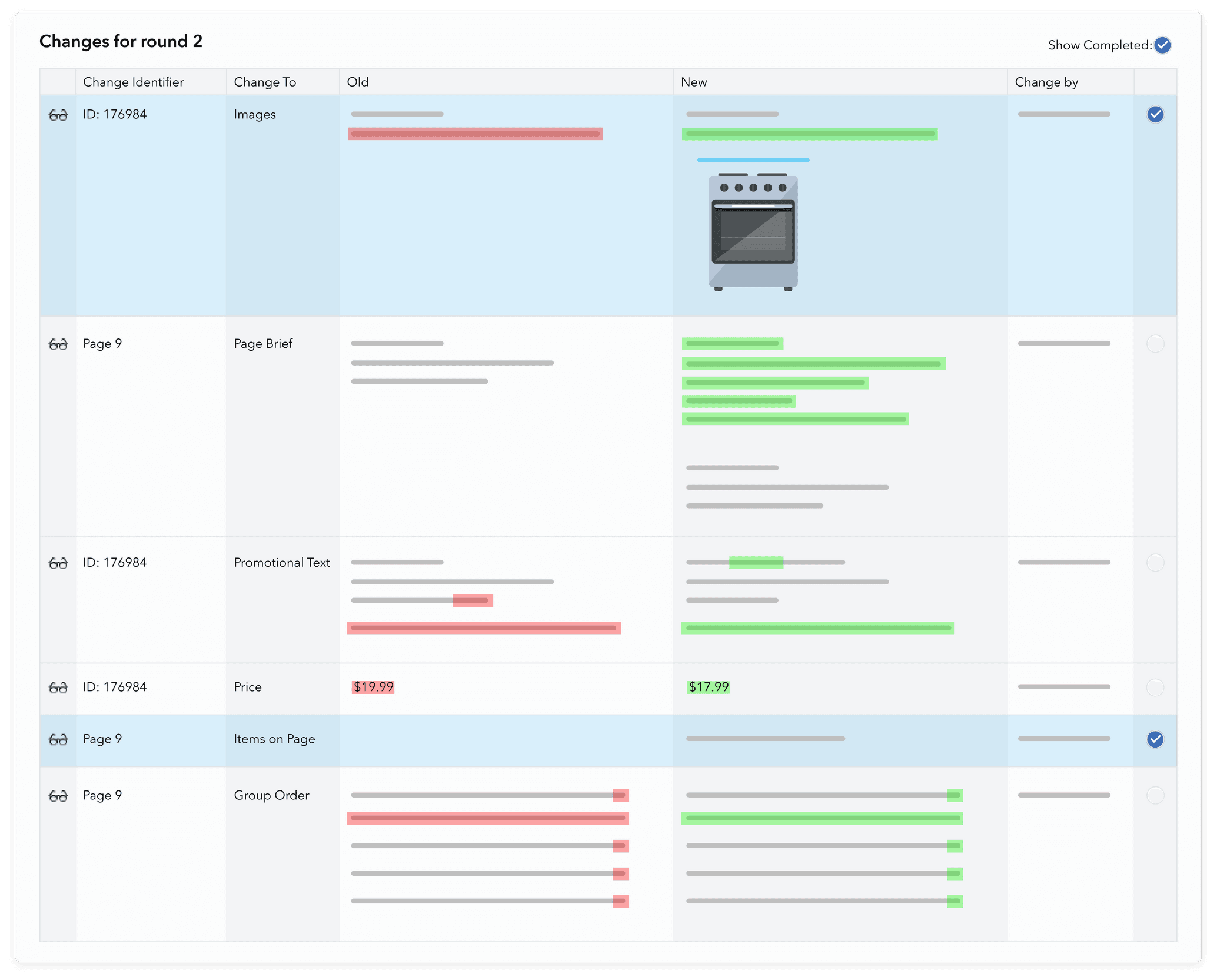Click the Show Completed checkmark icon

point(1162,45)
